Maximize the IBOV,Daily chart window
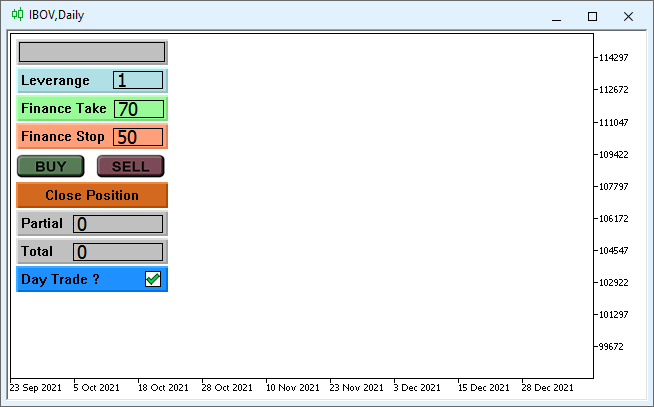Viewport: 654px width, 407px height. pos(592,16)
